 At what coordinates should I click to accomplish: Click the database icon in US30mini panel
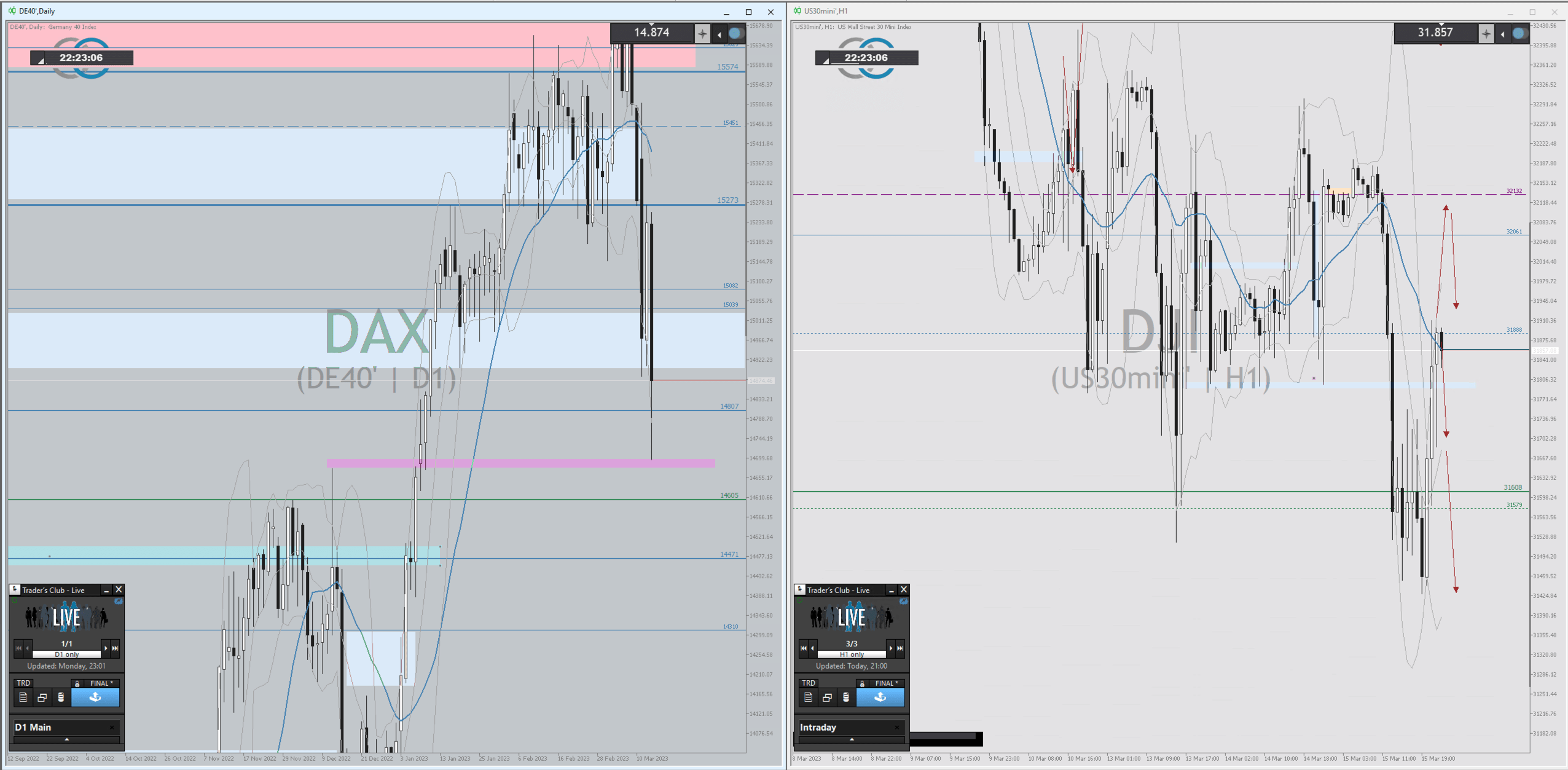pos(846,697)
